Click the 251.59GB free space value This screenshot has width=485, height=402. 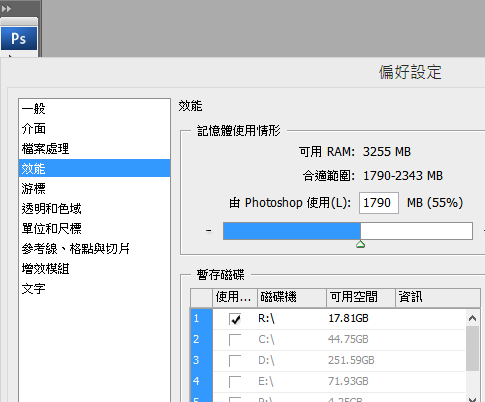351,360
